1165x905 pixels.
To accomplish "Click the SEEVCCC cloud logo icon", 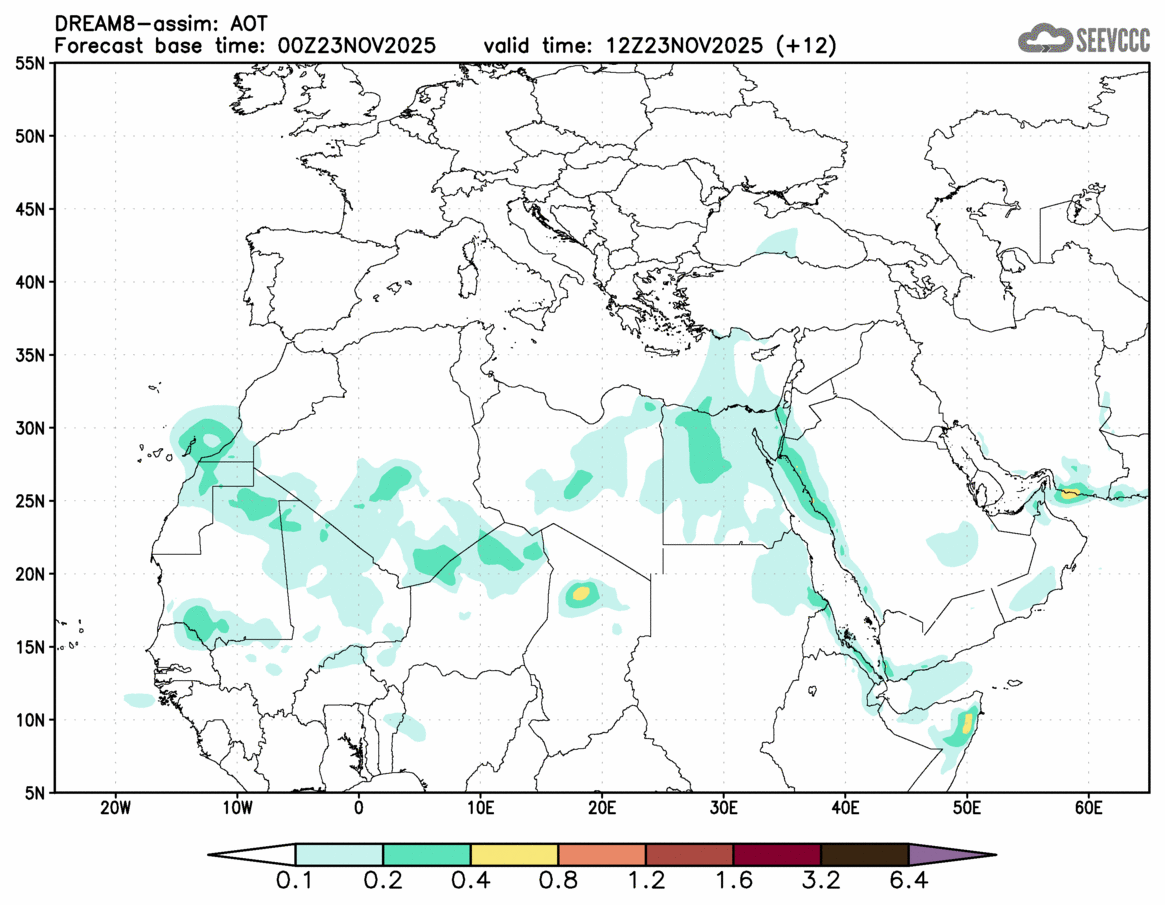I will 1044,39.
